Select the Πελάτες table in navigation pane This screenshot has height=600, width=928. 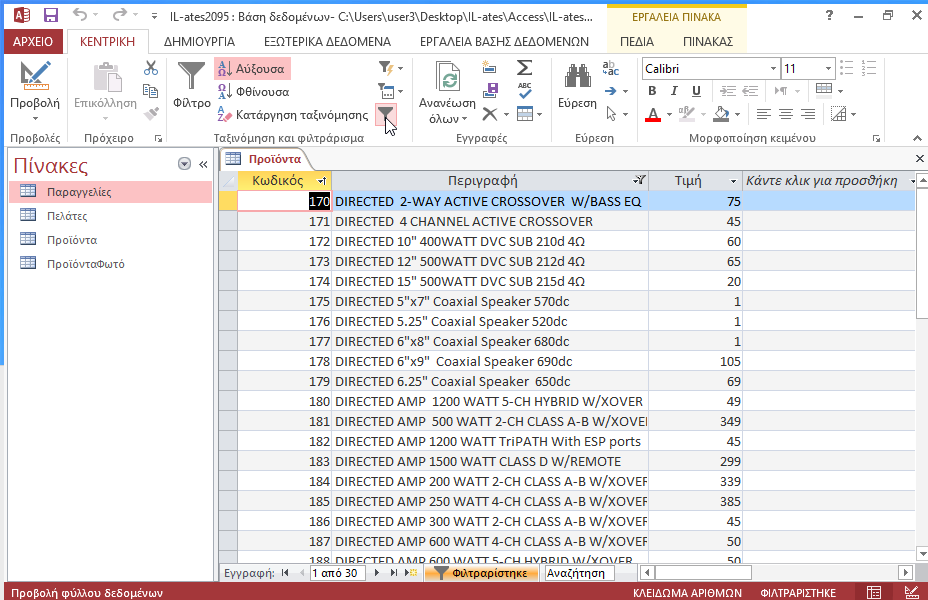(x=111, y=216)
